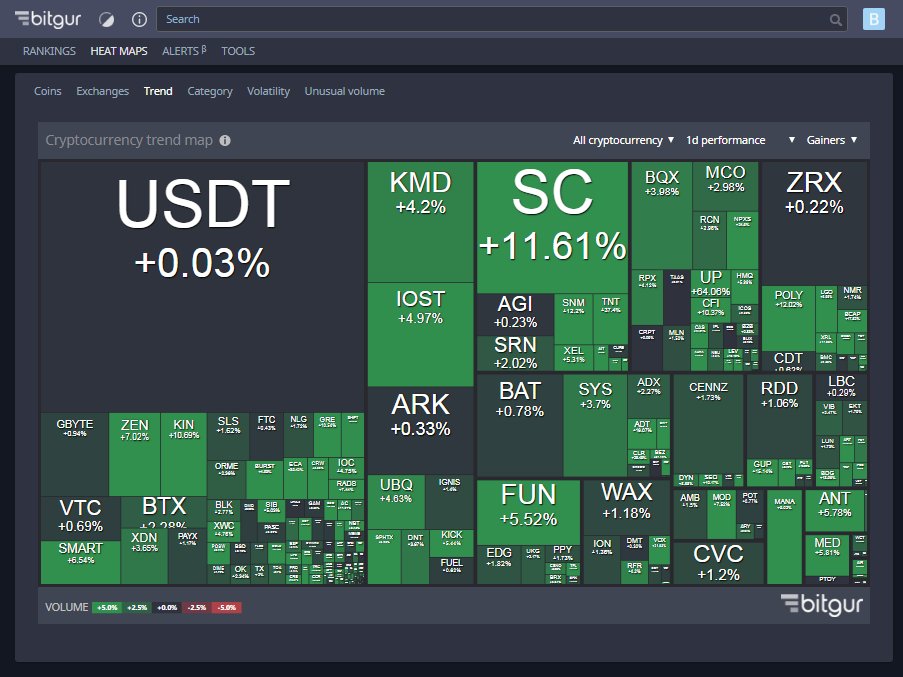Image resolution: width=903 pixels, height=677 pixels.
Task: Switch to the Category tab
Action: tap(210, 91)
